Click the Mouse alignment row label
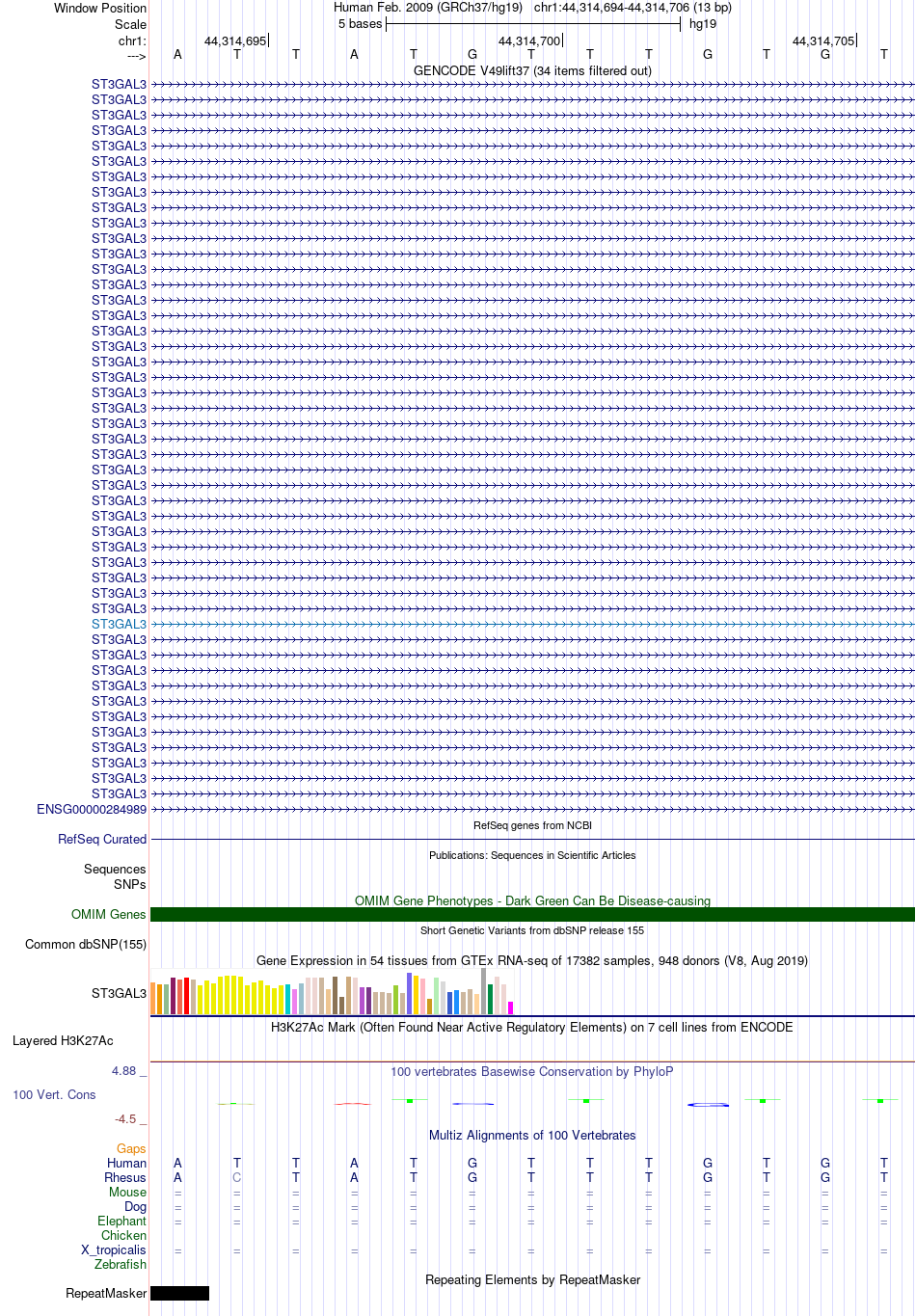The height and width of the screenshot is (1316, 916). (x=127, y=1192)
